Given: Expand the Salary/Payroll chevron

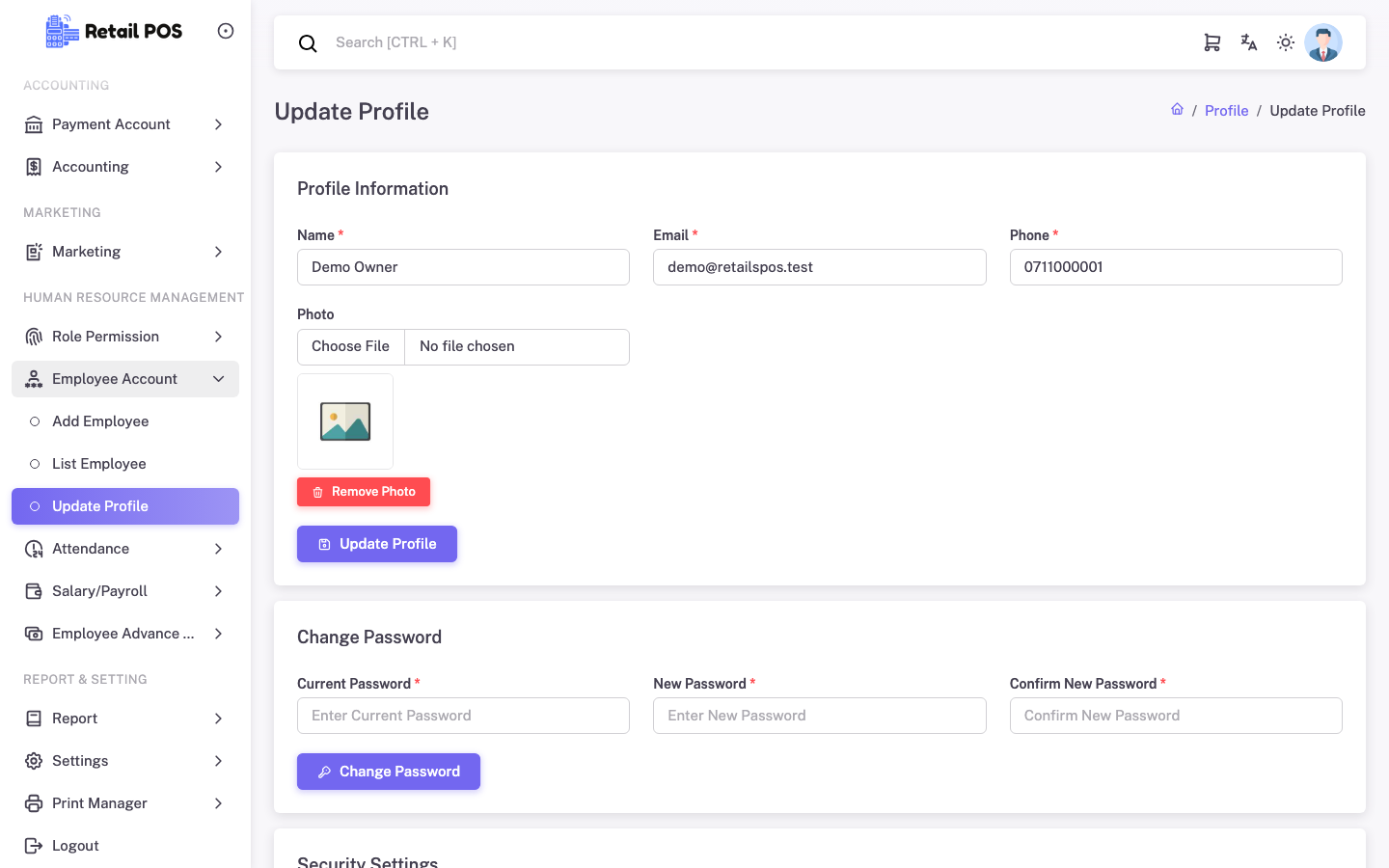Looking at the screenshot, I should tap(219, 591).
